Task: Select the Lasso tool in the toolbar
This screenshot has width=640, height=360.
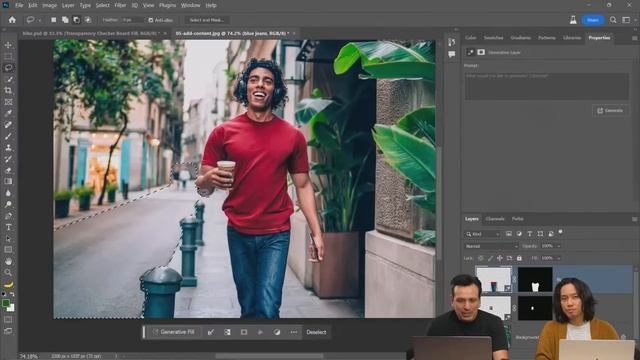Action: click(8, 68)
